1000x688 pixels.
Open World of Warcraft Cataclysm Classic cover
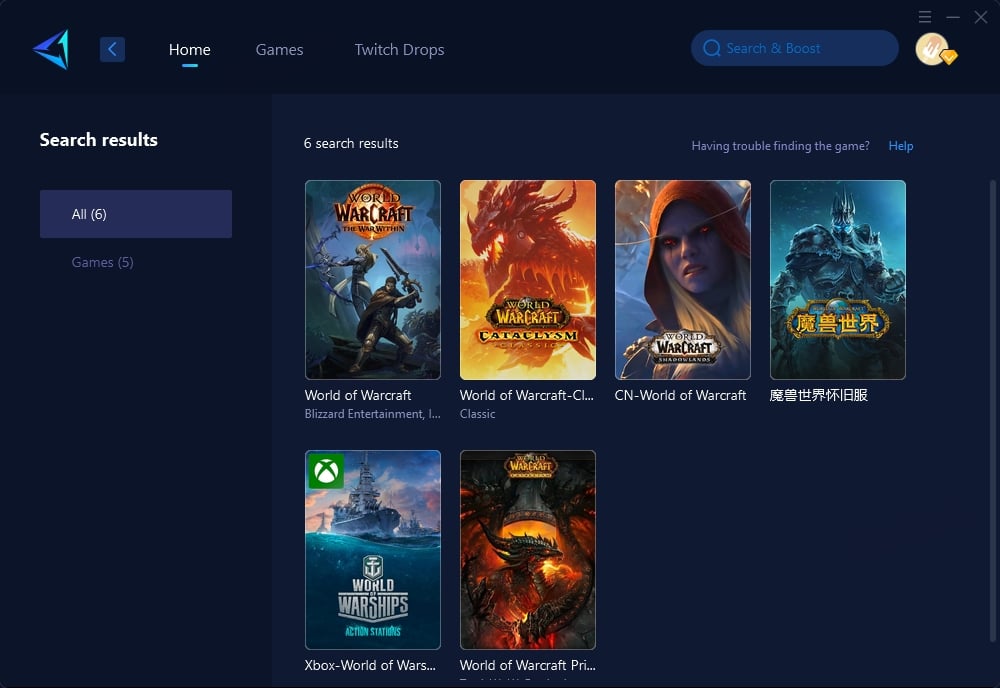pos(527,280)
